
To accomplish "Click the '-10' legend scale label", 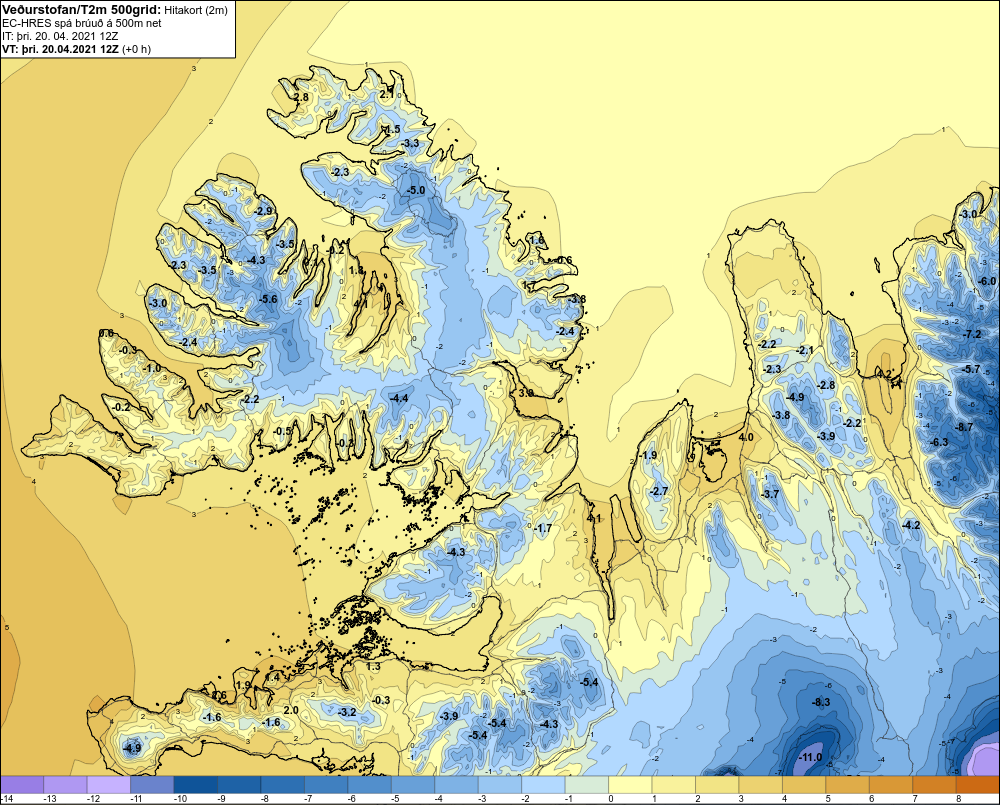I will pyautogui.click(x=179, y=799).
